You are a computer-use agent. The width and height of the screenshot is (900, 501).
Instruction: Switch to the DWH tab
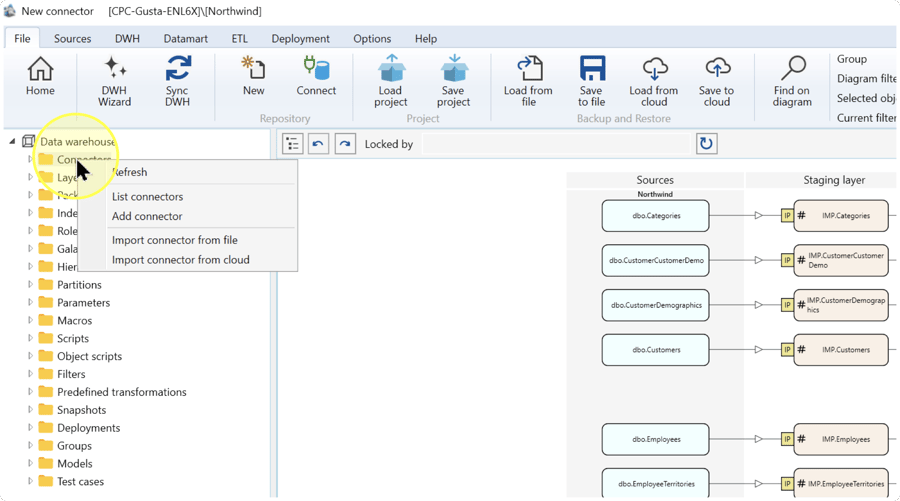point(127,38)
